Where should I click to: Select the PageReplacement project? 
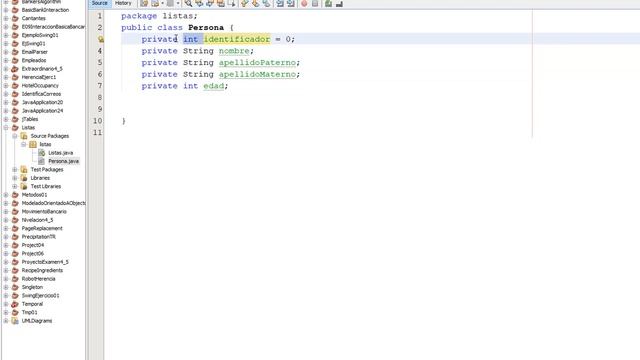pyautogui.click(x=42, y=229)
